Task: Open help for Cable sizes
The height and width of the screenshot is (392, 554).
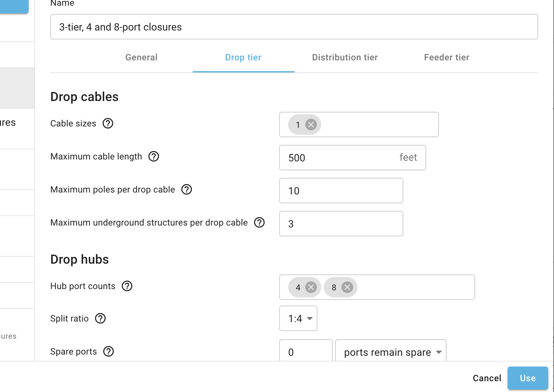Action: (x=108, y=123)
